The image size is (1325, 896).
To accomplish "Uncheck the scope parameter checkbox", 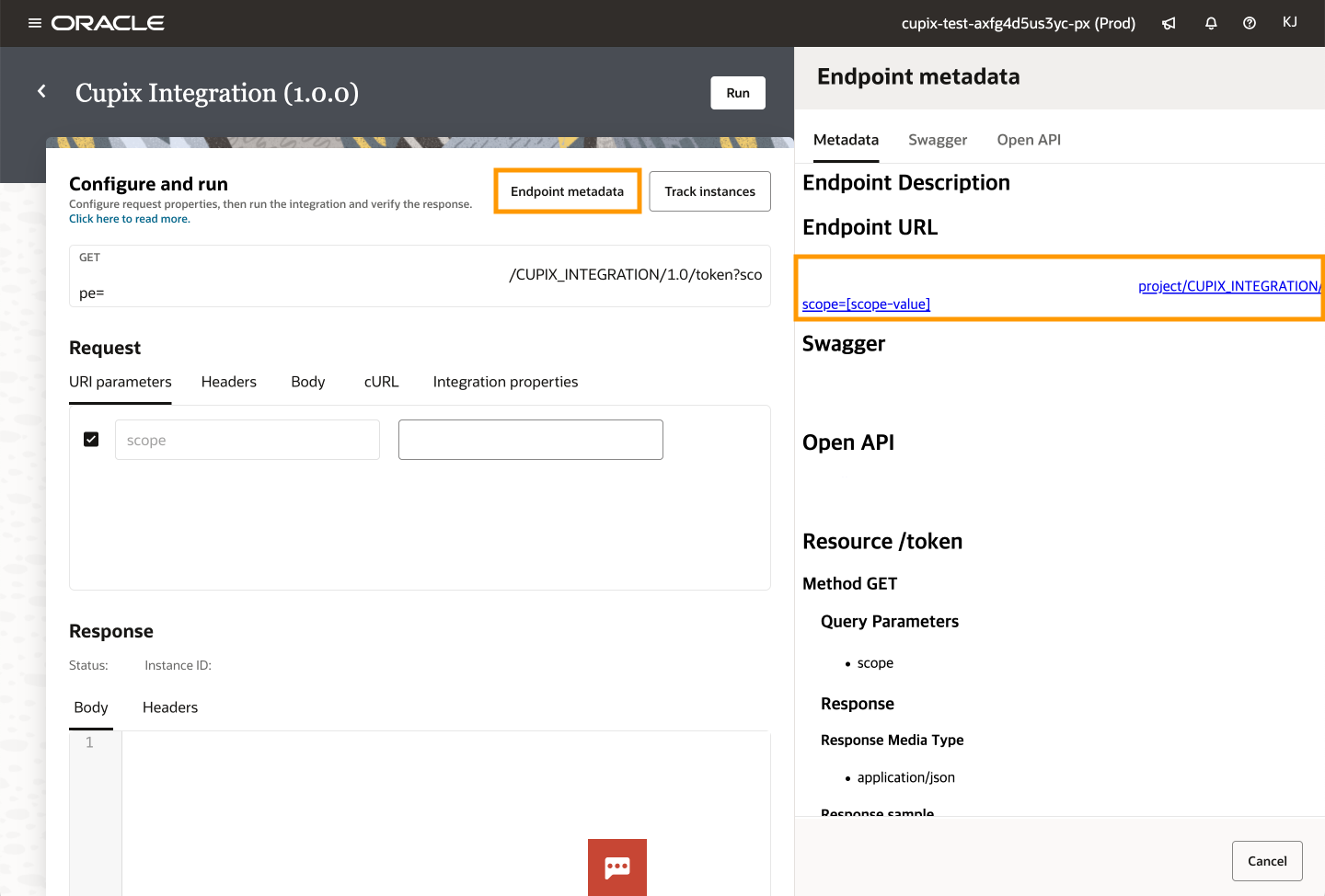I will pos(91,440).
